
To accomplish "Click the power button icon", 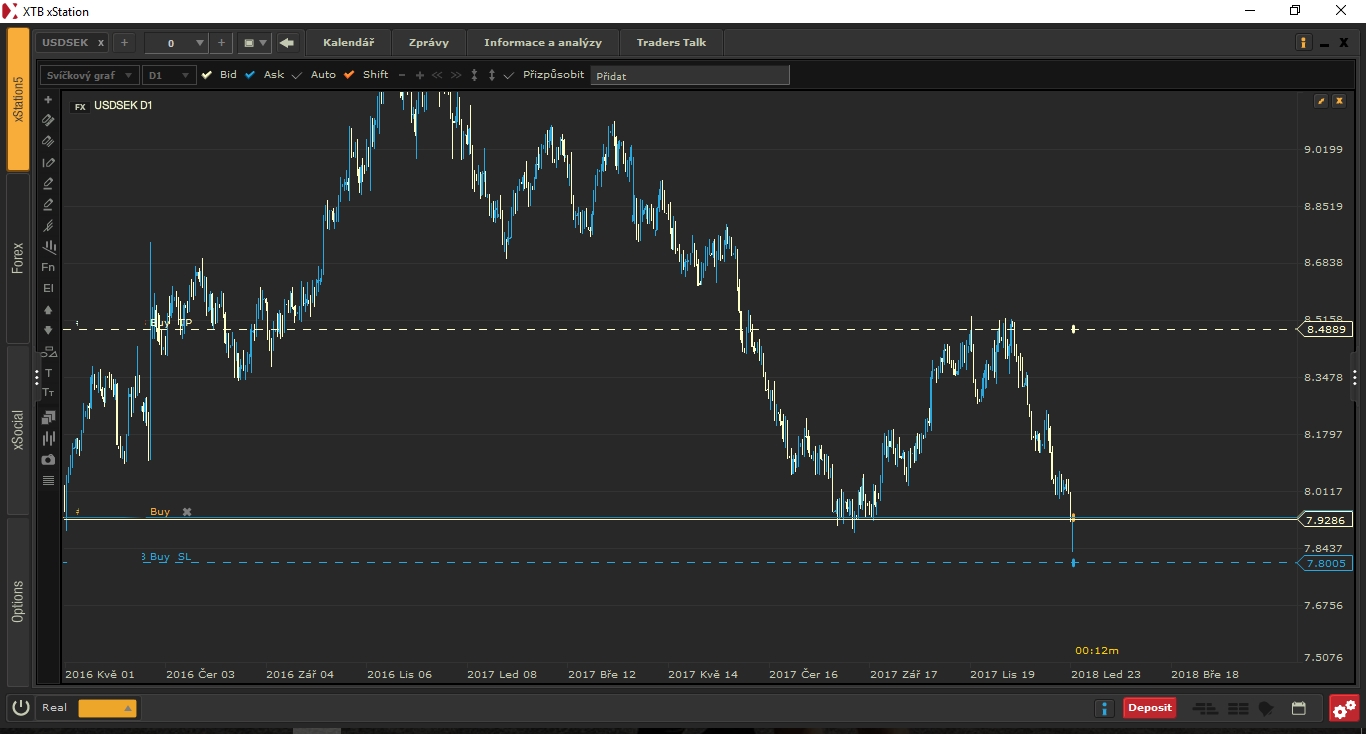I will [x=21, y=708].
